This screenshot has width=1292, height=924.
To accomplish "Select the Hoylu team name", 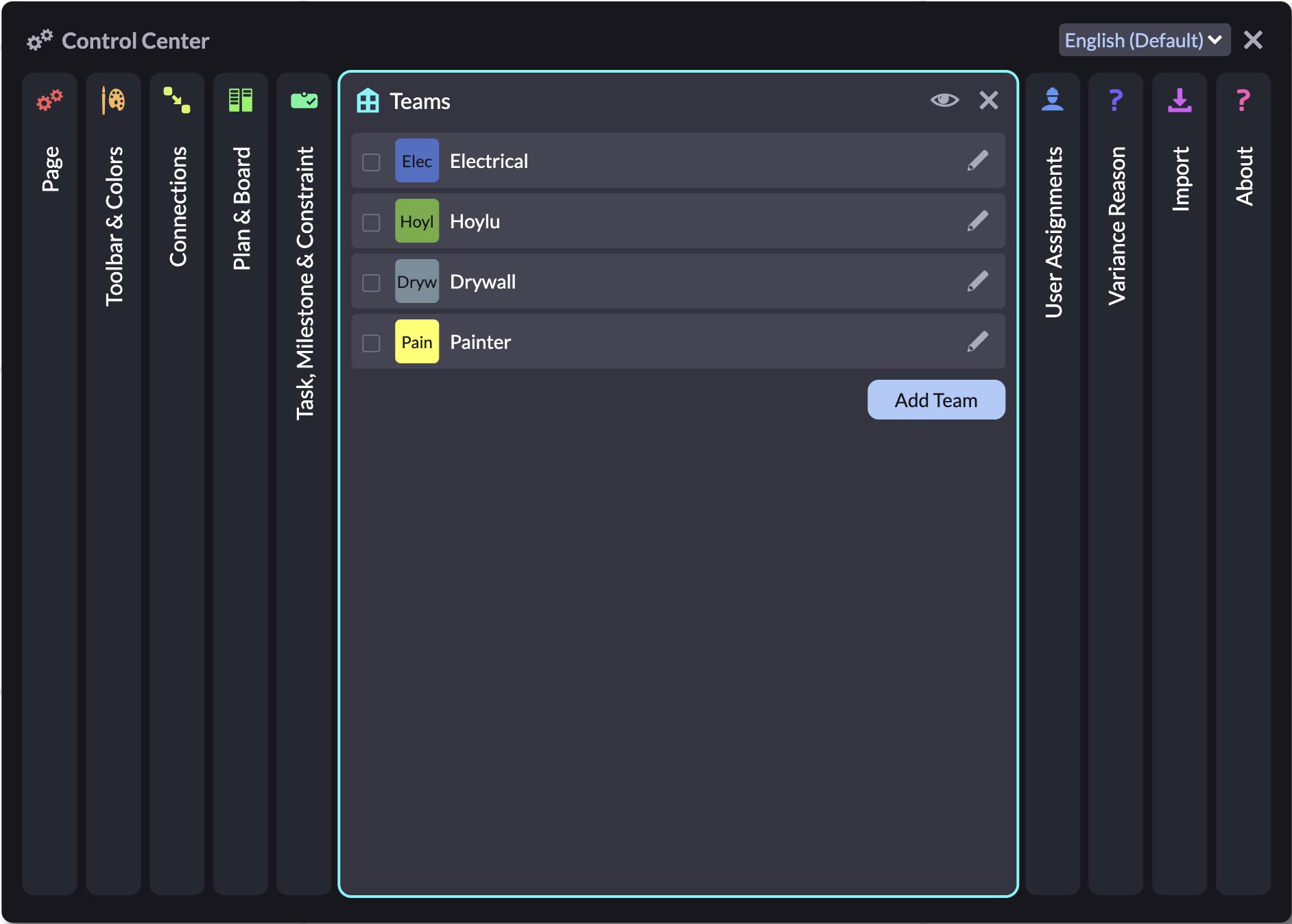I will (x=475, y=221).
